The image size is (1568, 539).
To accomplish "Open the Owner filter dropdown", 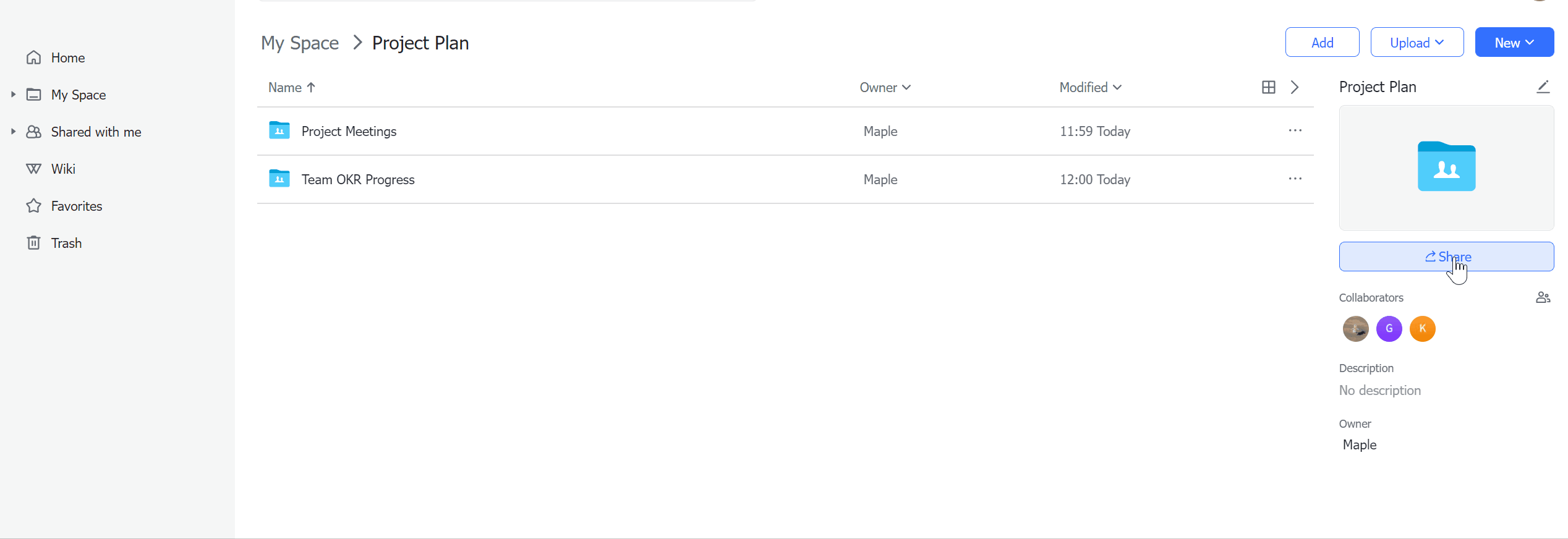I will click(x=885, y=87).
